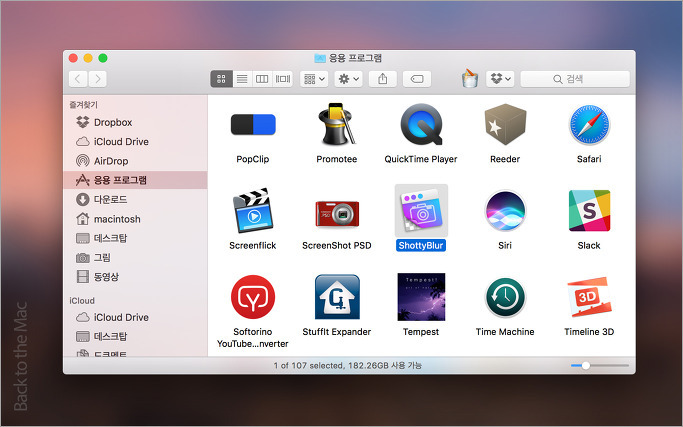Open macintosh home folder in sidebar

pyautogui.click(x=135, y=219)
